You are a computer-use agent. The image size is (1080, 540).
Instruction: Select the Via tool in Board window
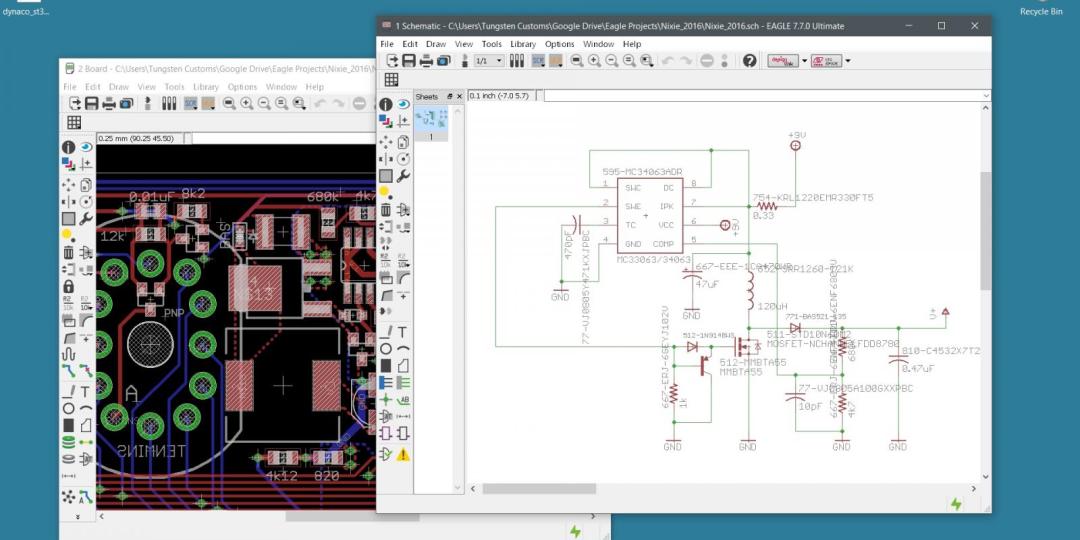(68, 442)
